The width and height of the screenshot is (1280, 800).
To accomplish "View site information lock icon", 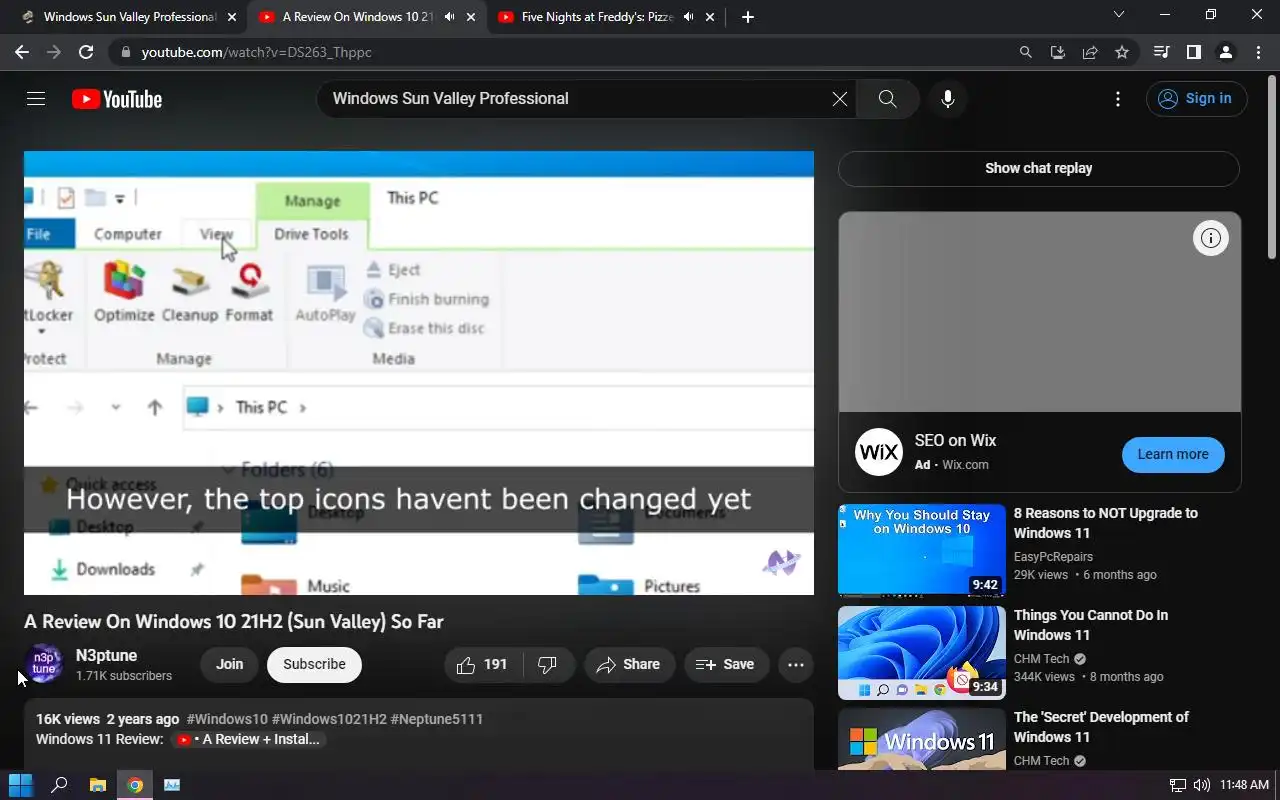I will [x=124, y=52].
